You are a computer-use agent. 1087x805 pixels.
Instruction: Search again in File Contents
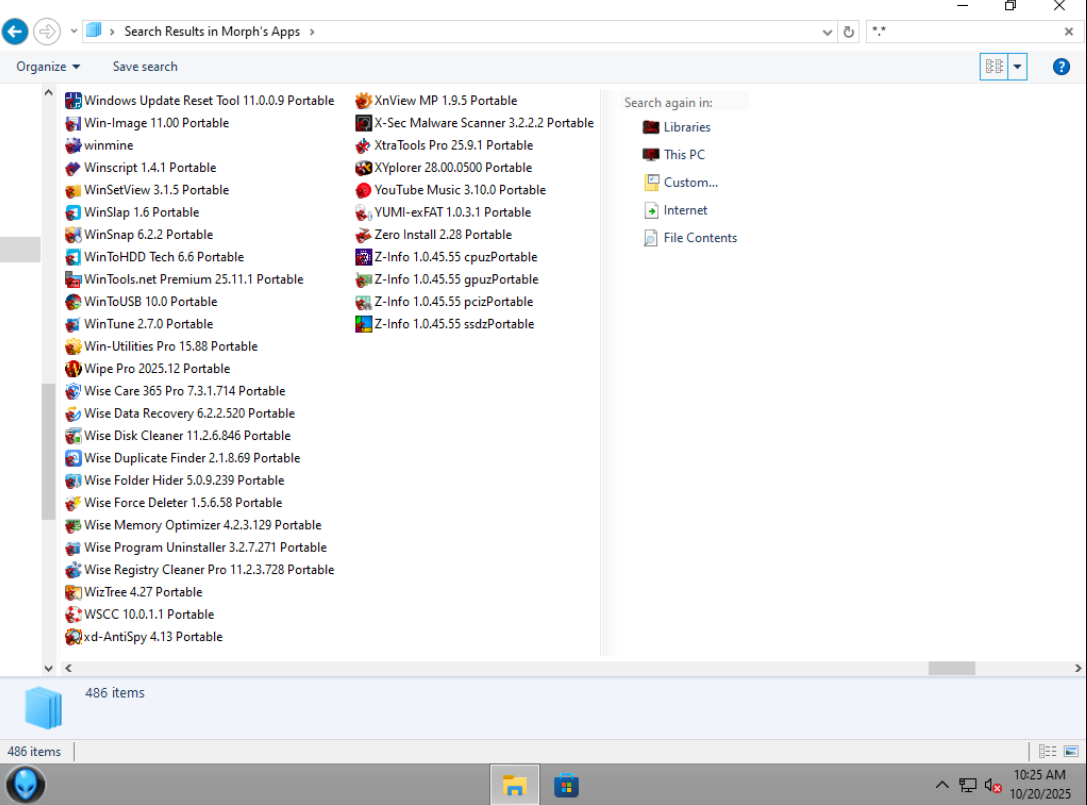tap(690, 238)
